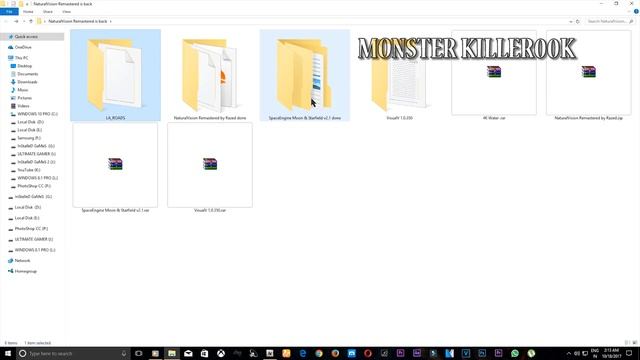The width and height of the screenshot is (640, 360).
Task: Refresh the current folder view
Action: coord(578,21)
